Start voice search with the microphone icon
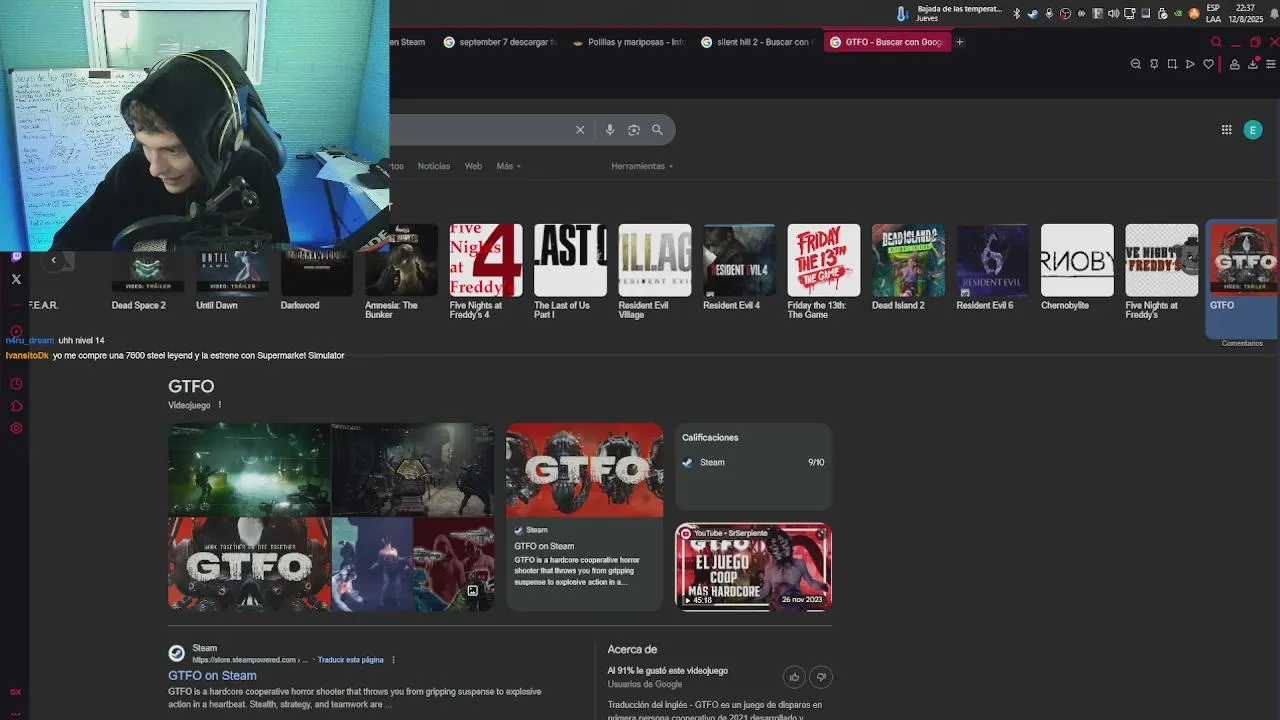The width and height of the screenshot is (1280, 720). click(609, 130)
